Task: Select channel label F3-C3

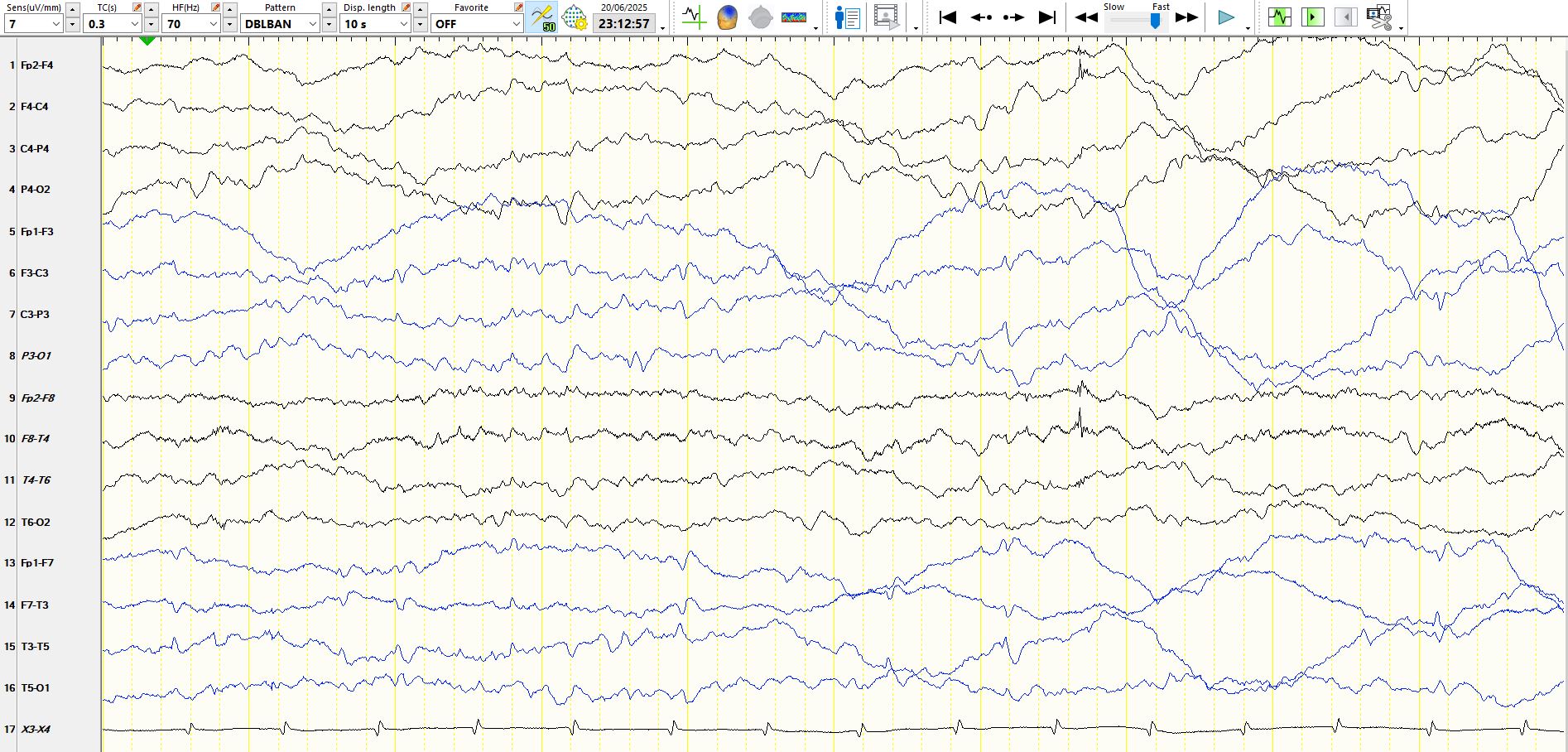Action: pyautogui.click(x=35, y=273)
